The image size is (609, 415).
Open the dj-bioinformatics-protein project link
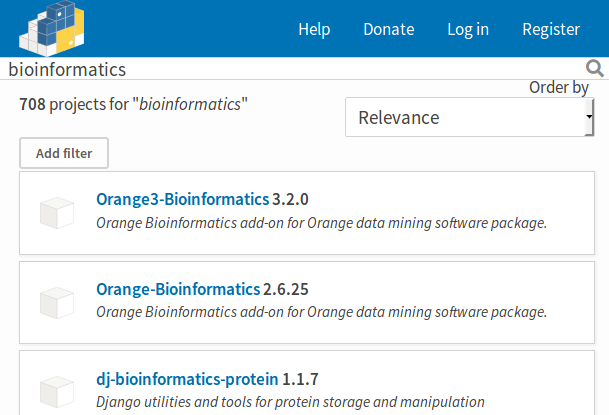(x=187, y=379)
